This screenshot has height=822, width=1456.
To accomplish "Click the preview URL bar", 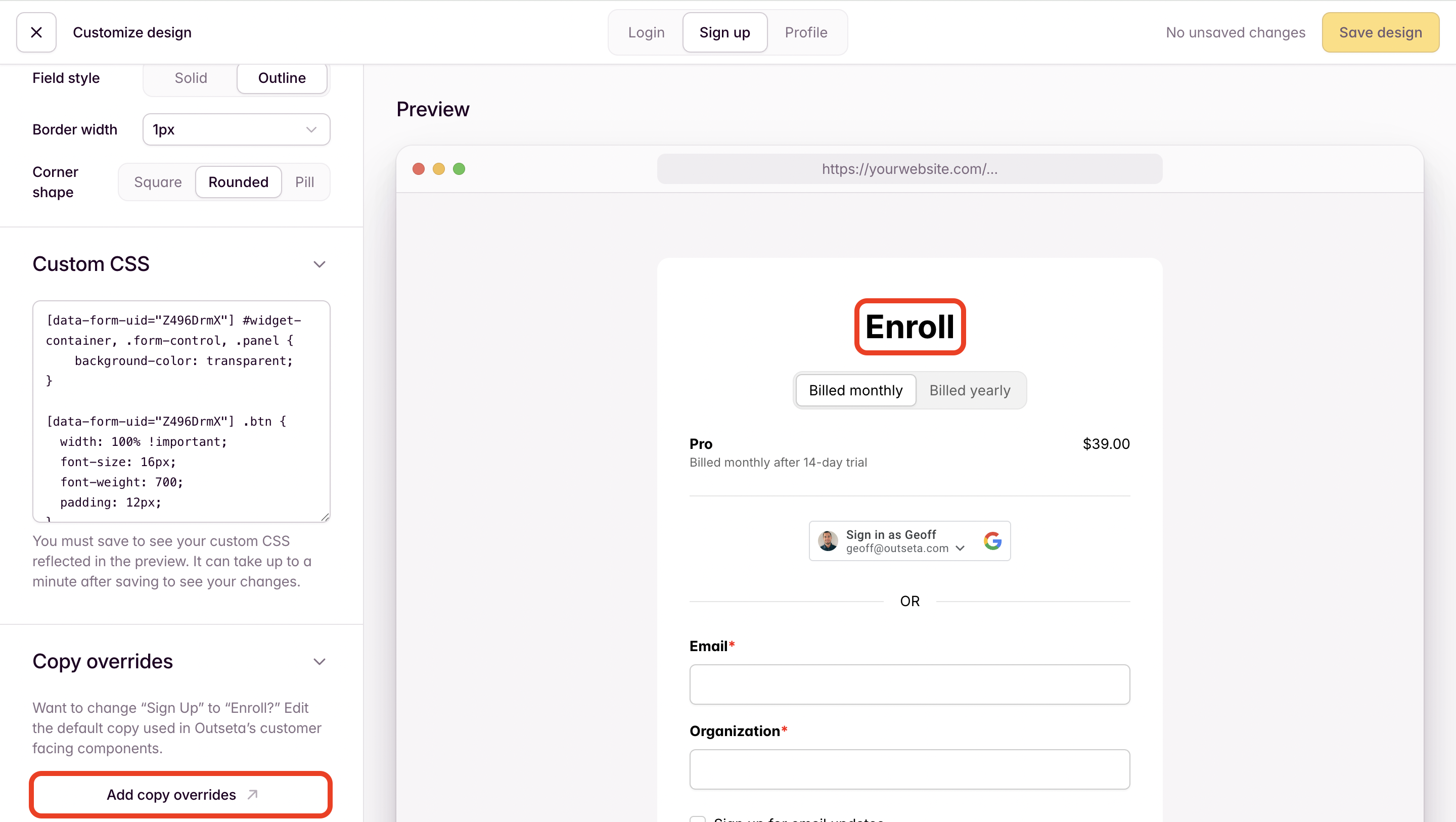I will [x=909, y=169].
